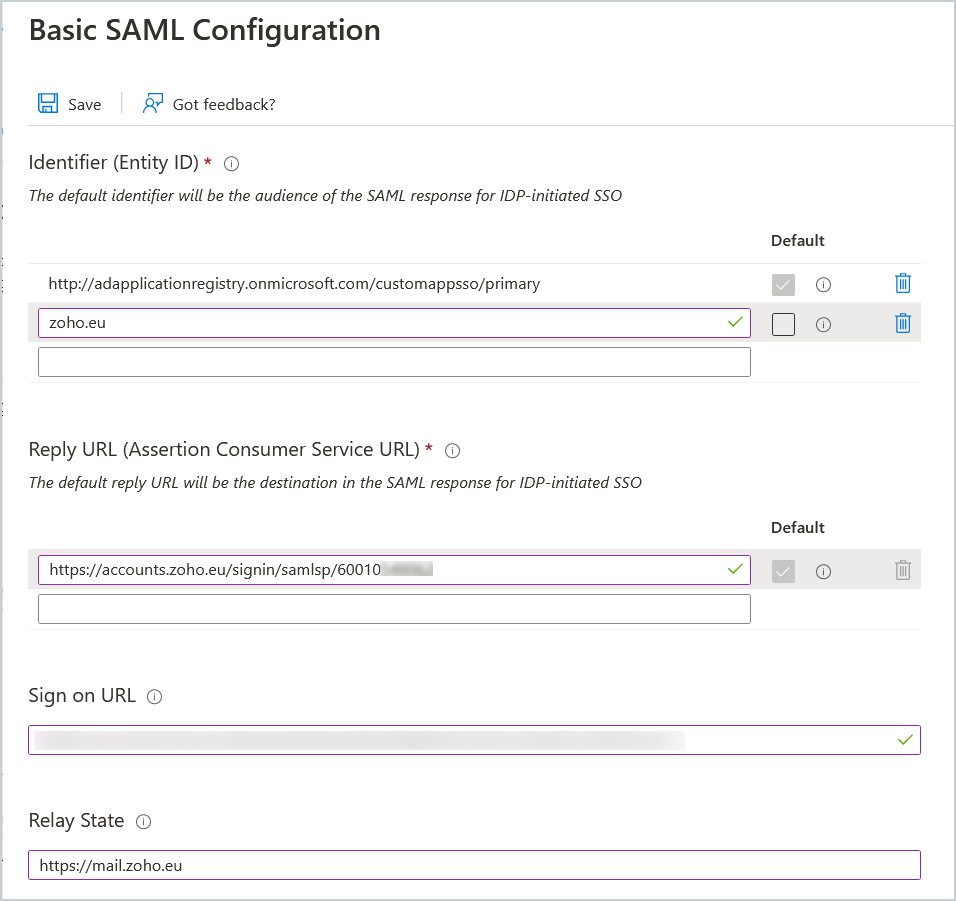Viewport: 956px width, 901px height.
Task: Toggle default checkbox for accounts.zoho.eu reply URL
Action: 783,571
